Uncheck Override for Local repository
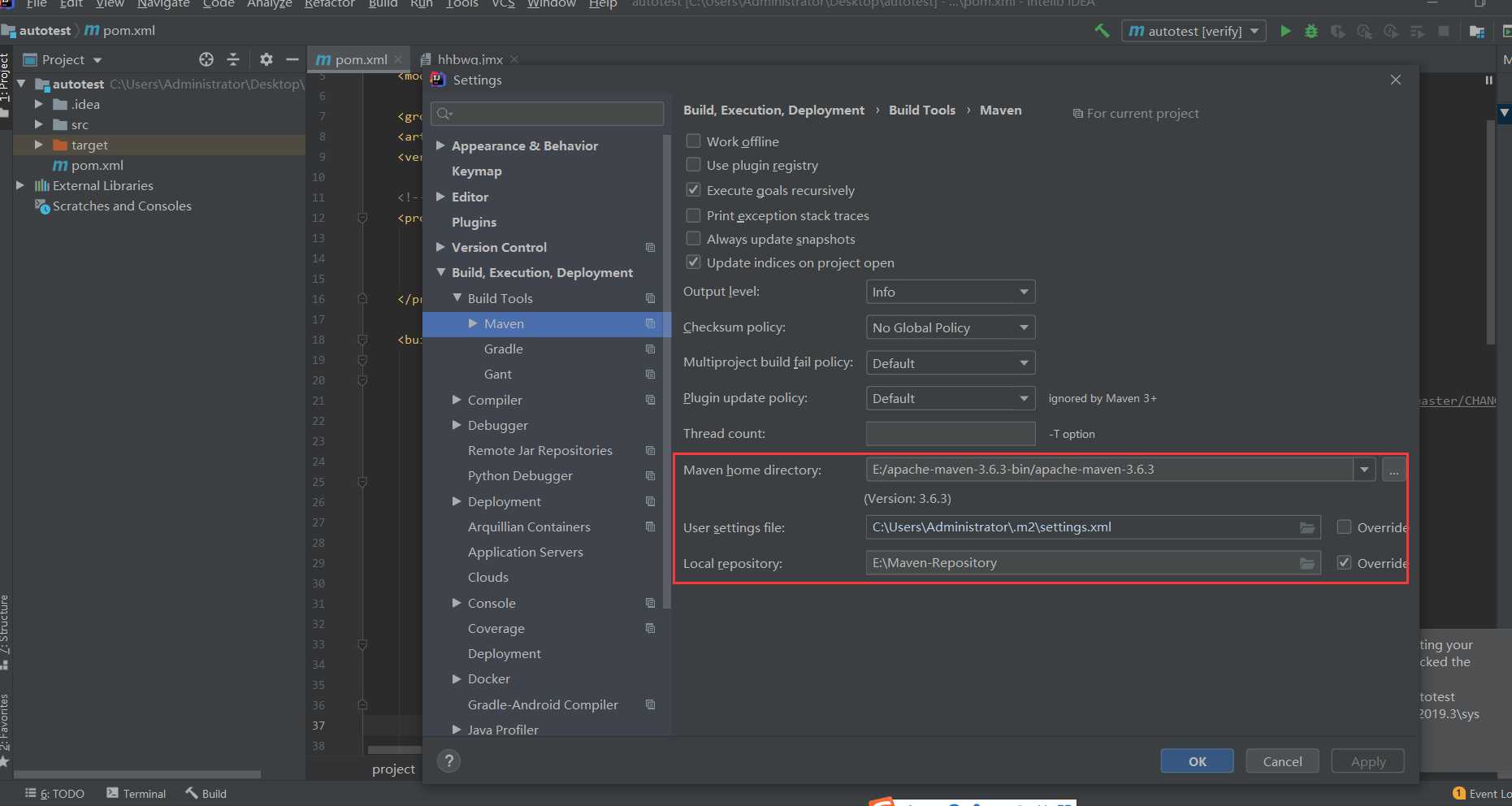The image size is (1512, 806). [x=1344, y=562]
